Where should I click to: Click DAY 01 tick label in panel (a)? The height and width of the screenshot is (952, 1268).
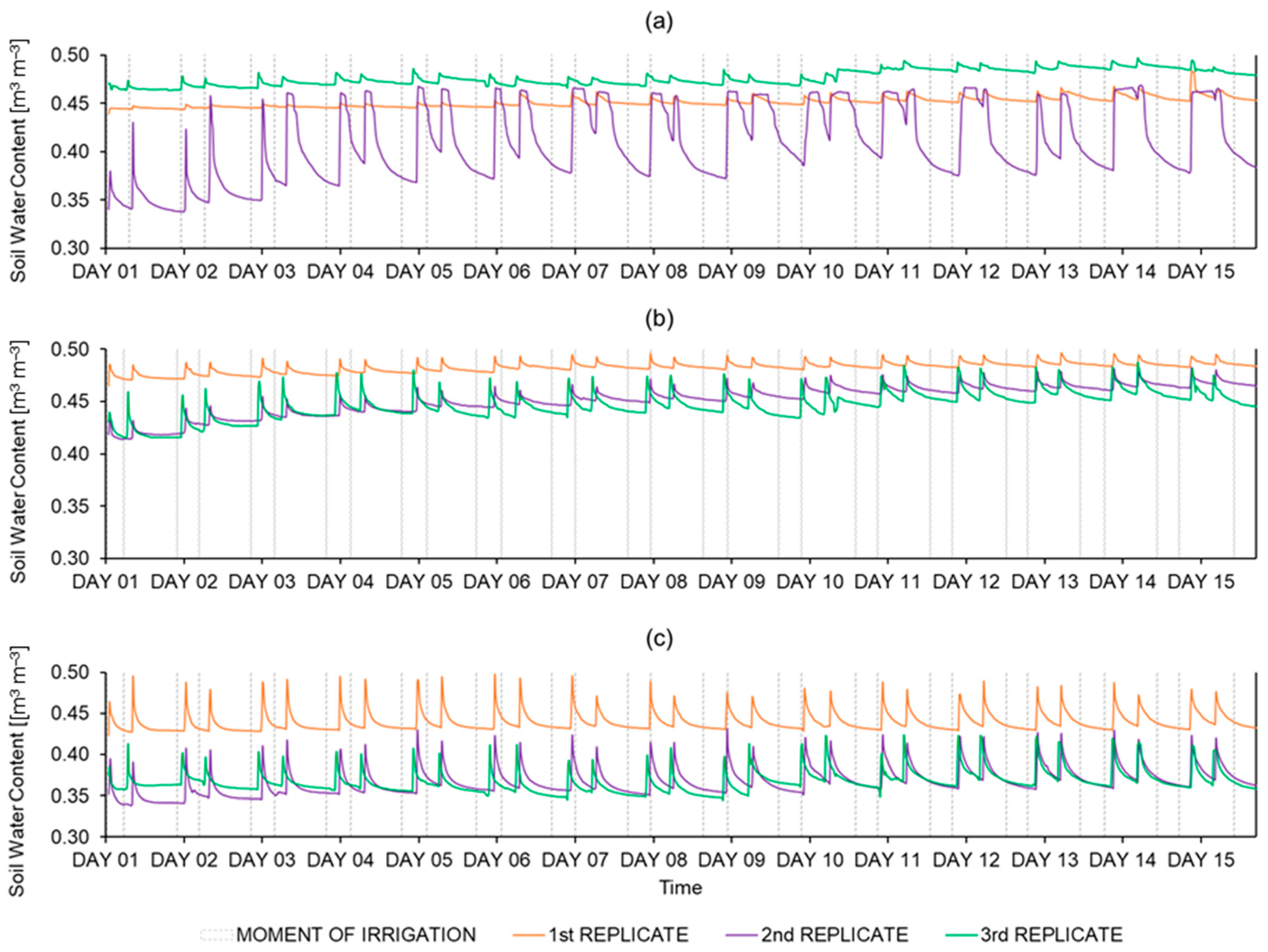click(x=105, y=271)
